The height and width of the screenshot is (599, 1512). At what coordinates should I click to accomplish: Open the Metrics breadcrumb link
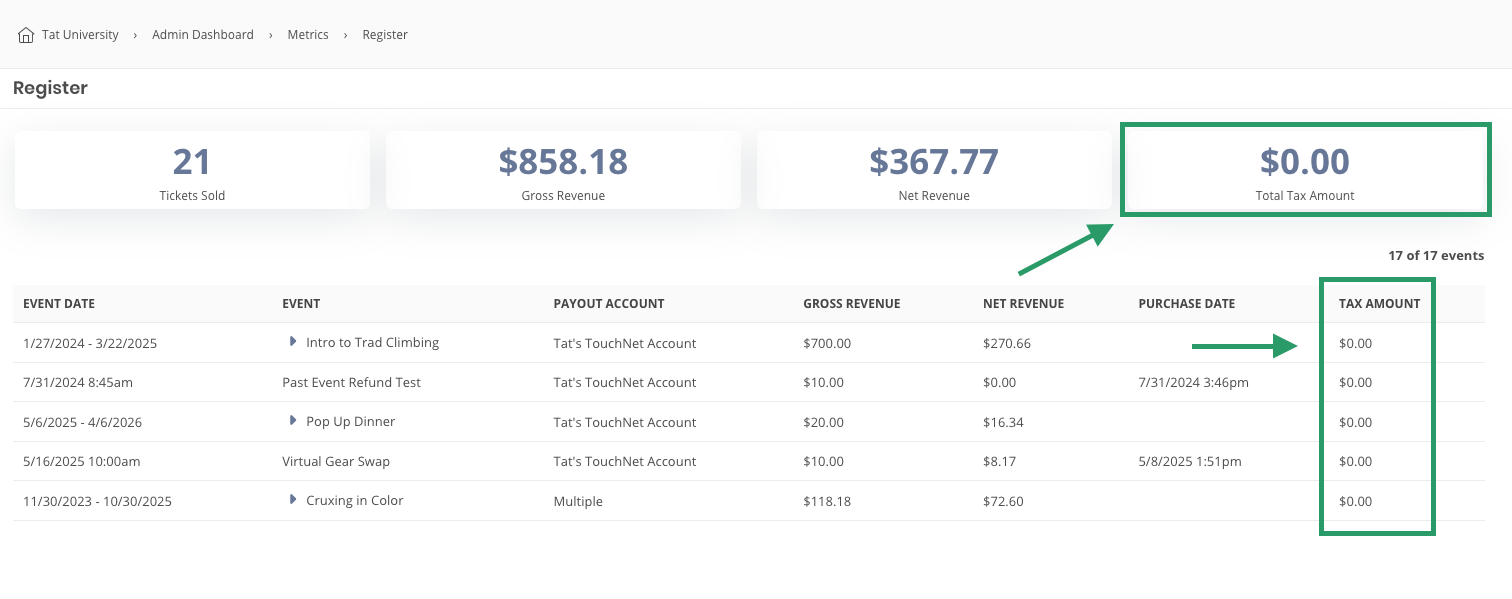(x=307, y=34)
